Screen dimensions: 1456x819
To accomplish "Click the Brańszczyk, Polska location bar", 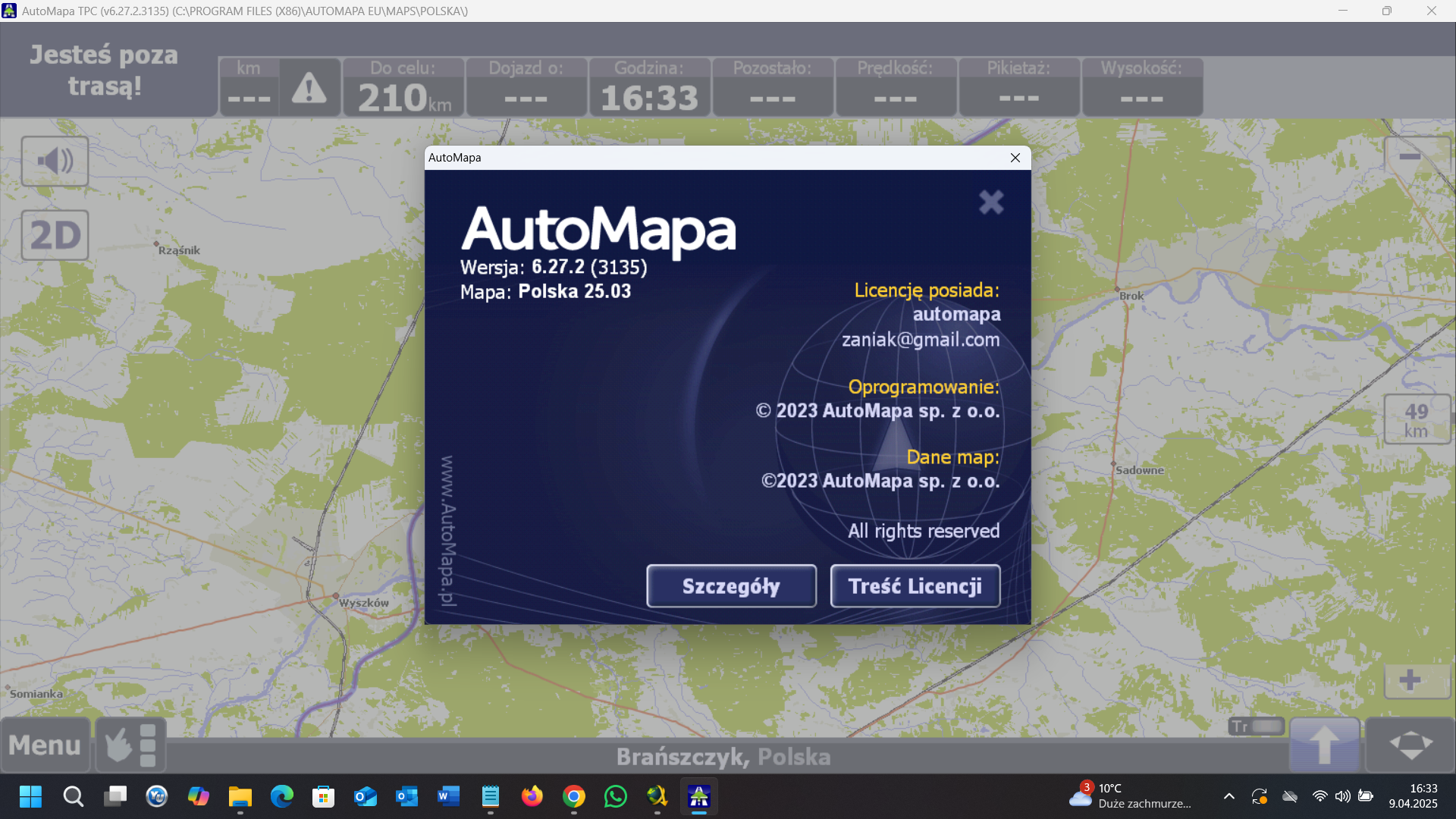I will pyautogui.click(x=723, y=757).
